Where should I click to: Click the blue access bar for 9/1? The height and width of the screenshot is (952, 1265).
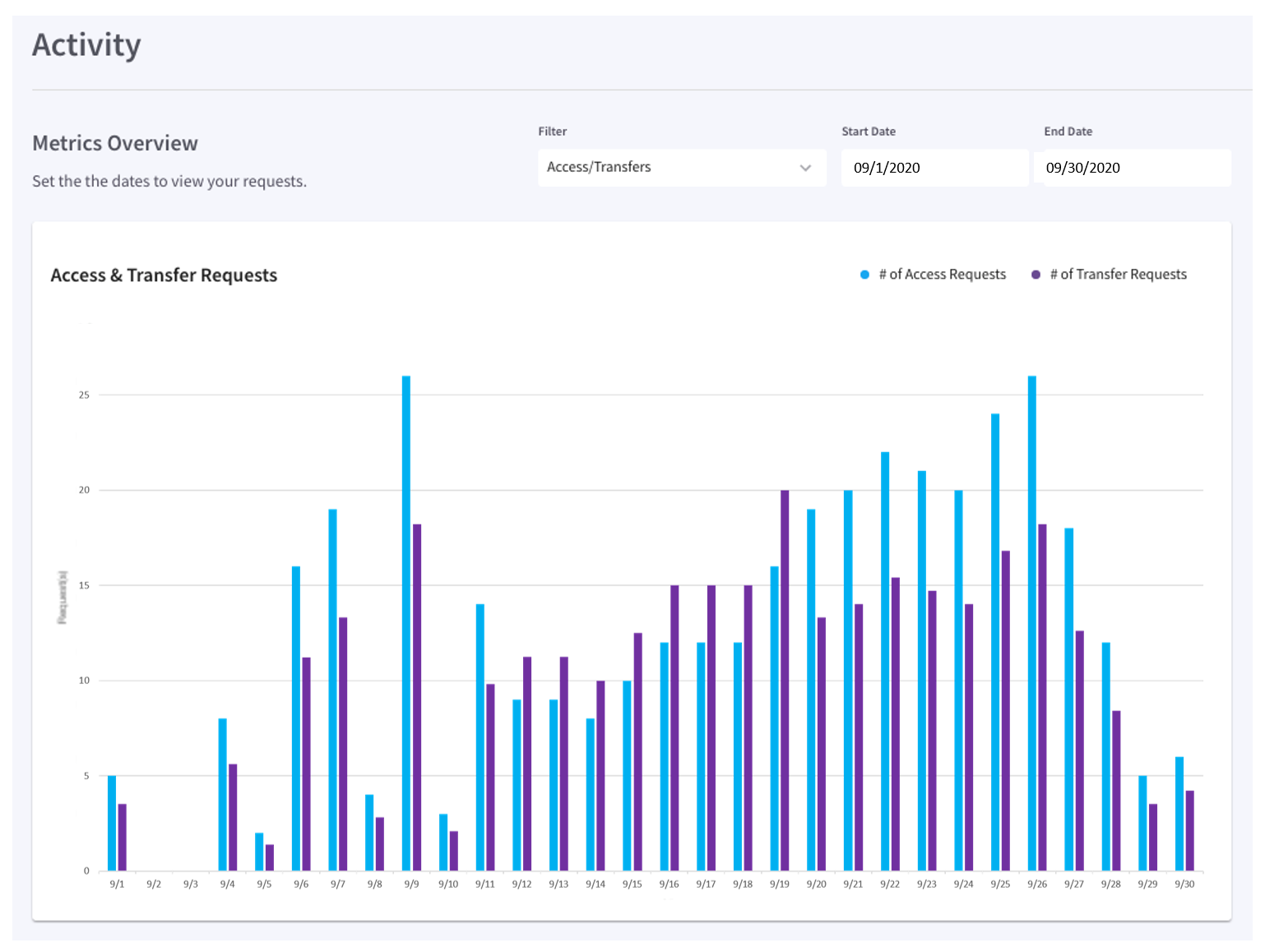coord(112,823)
